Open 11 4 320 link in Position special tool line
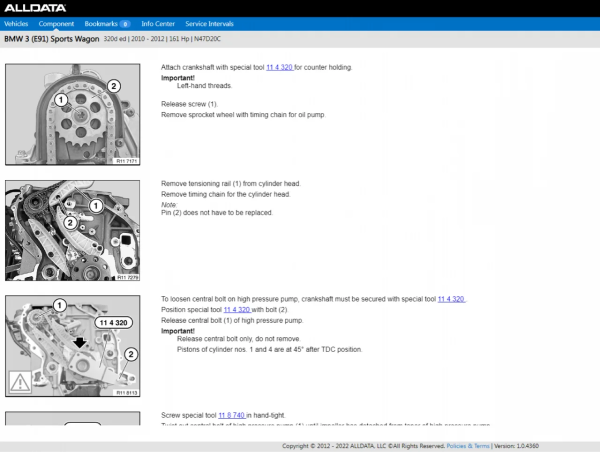600x452 pixels. (236, 310)
